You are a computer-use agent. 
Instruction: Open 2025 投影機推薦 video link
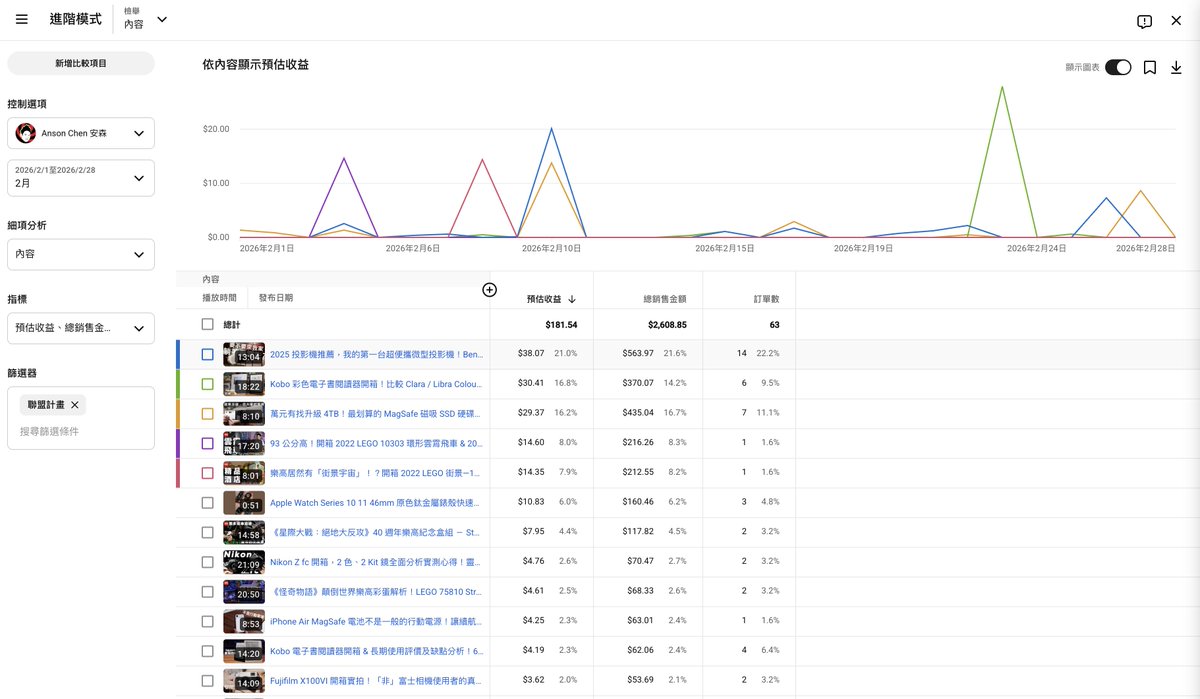pos(376,354)
